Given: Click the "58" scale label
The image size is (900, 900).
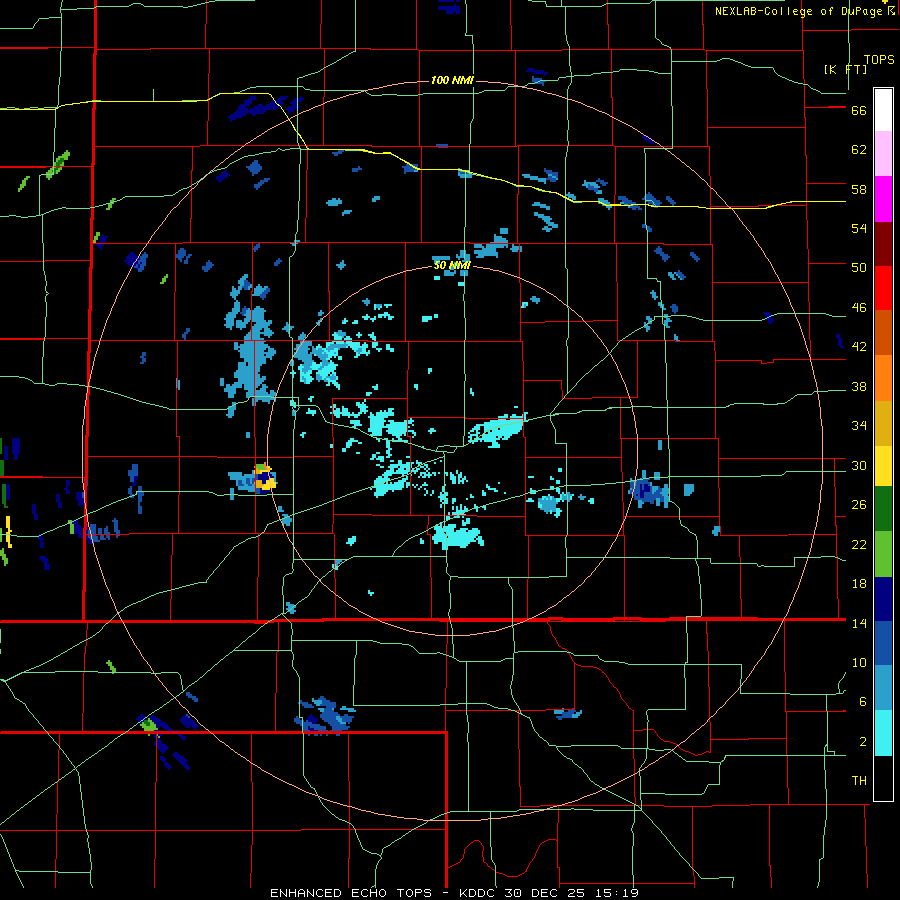Looking at the screenshot, I should click(859, 189).
